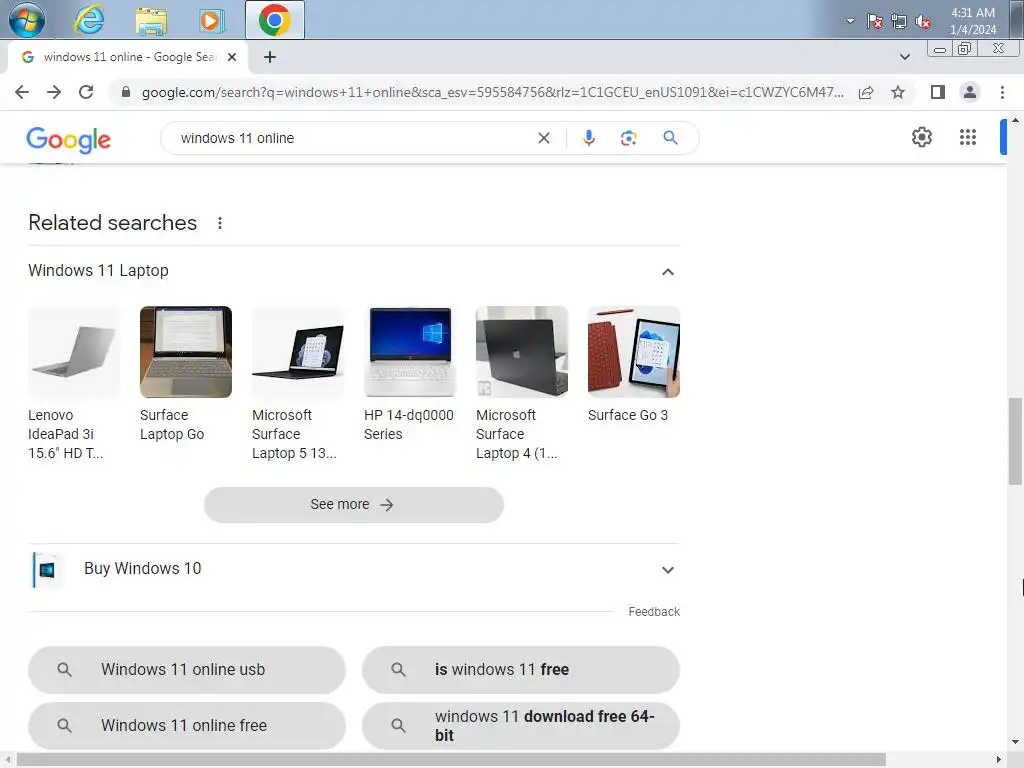Search Windows 11 online usb suggestion
Image resolution: width=1024 pixels, height=768 pixels.
pyautogui.click(x=187, y=670)
